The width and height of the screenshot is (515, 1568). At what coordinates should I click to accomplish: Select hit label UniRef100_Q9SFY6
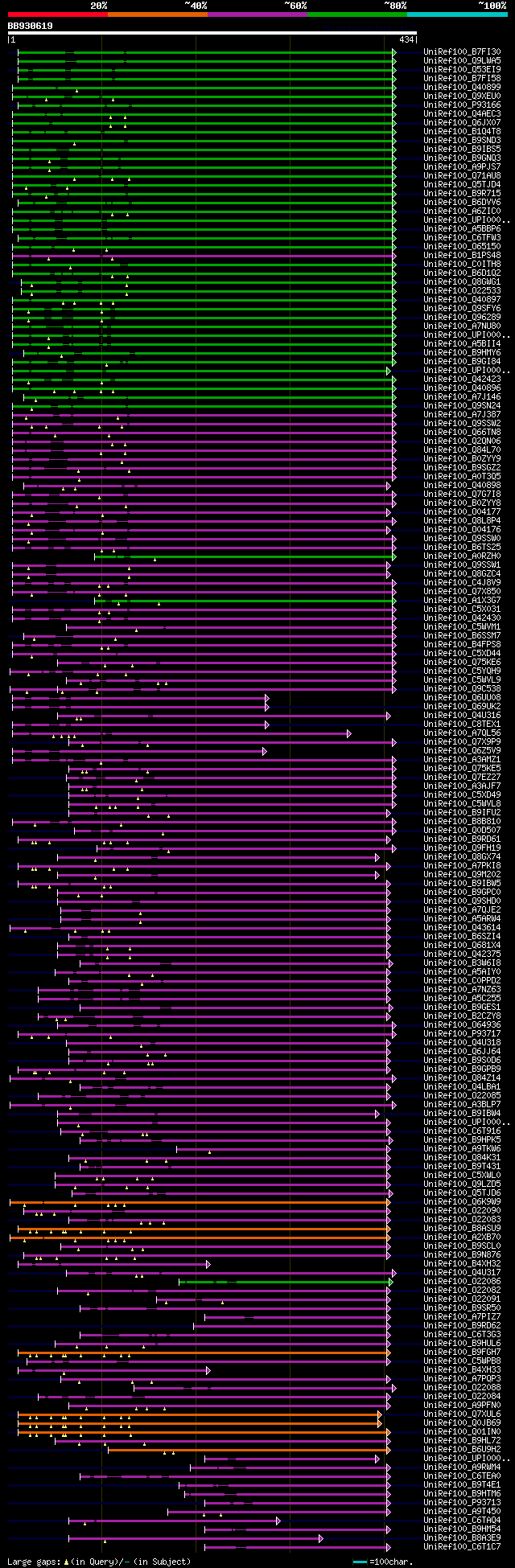[462, 308]
